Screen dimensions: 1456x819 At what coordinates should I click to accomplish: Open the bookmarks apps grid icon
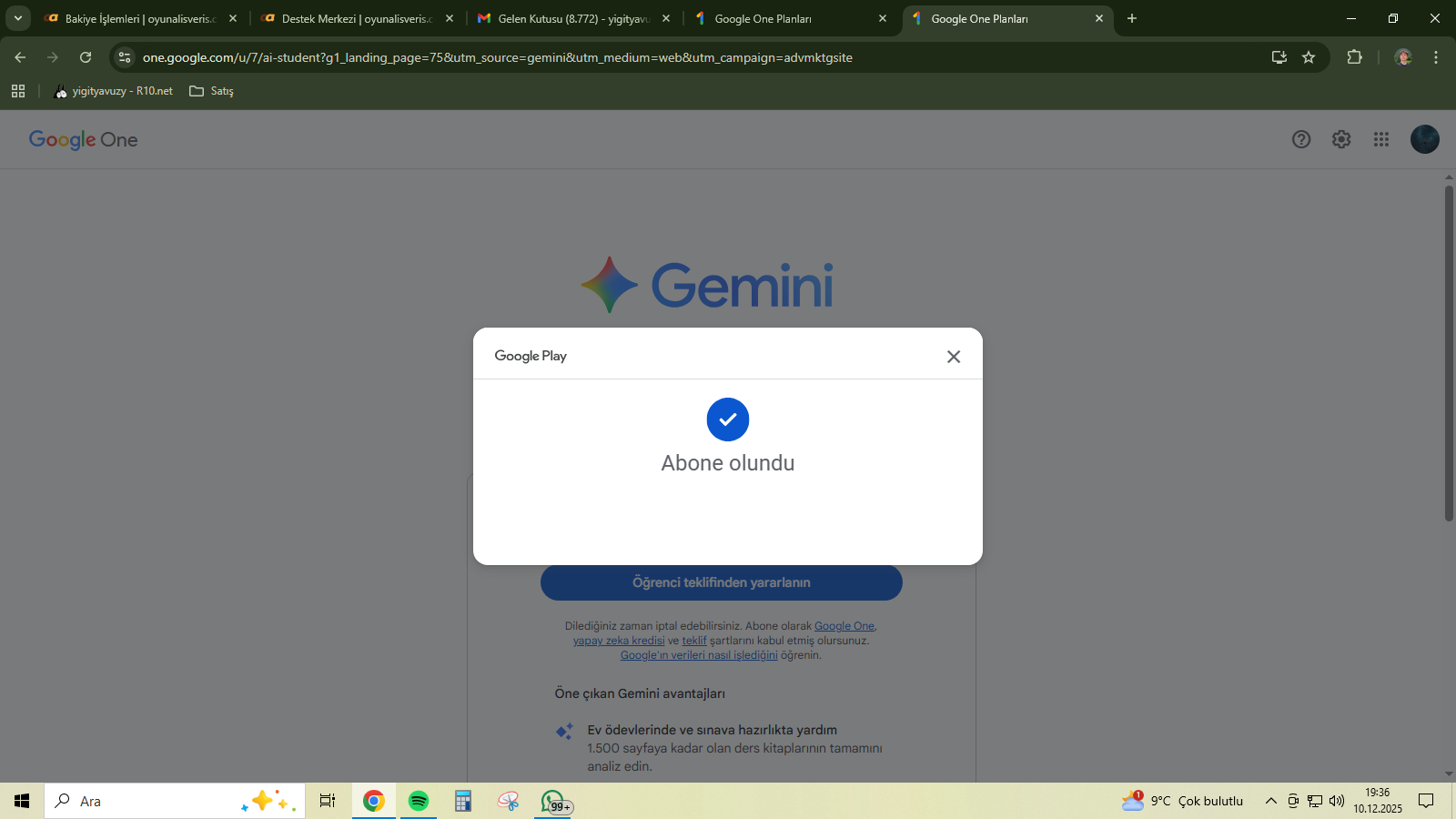click(18, 91)
